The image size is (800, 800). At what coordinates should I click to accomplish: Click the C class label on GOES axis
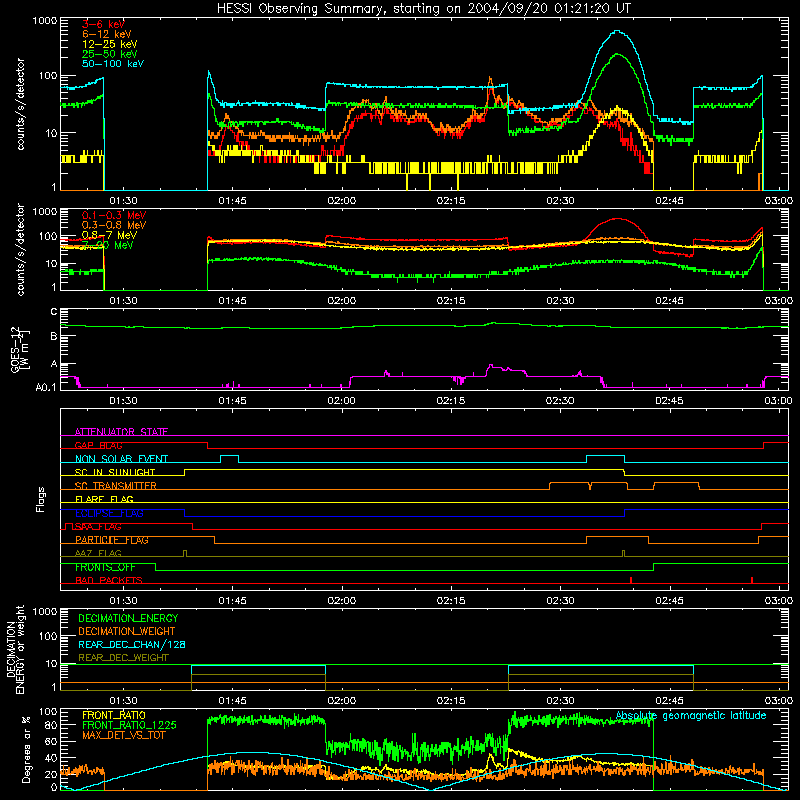coord(54,312)
